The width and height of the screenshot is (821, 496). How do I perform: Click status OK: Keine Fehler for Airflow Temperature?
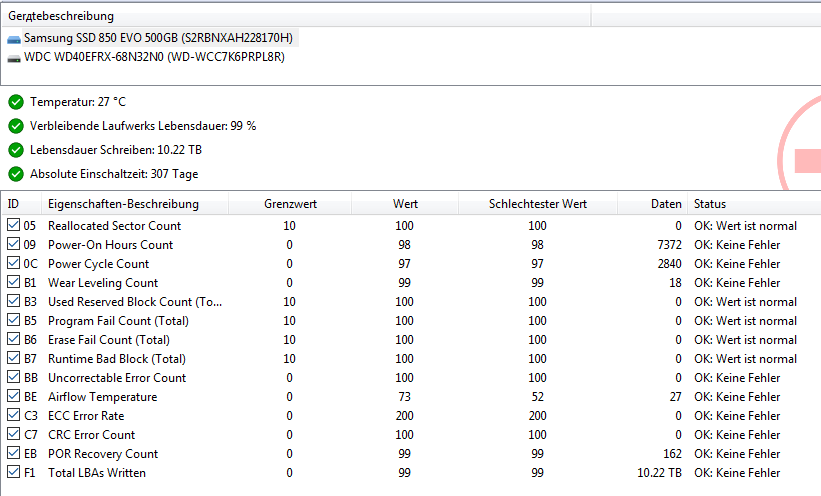pyautogui.click(x=737, y=397)
